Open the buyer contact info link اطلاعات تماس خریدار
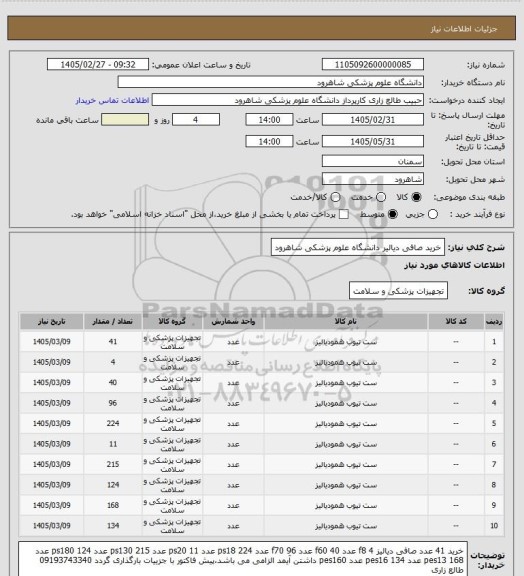Viewport: 524px width, 576px height. click(x=112, y=101)
